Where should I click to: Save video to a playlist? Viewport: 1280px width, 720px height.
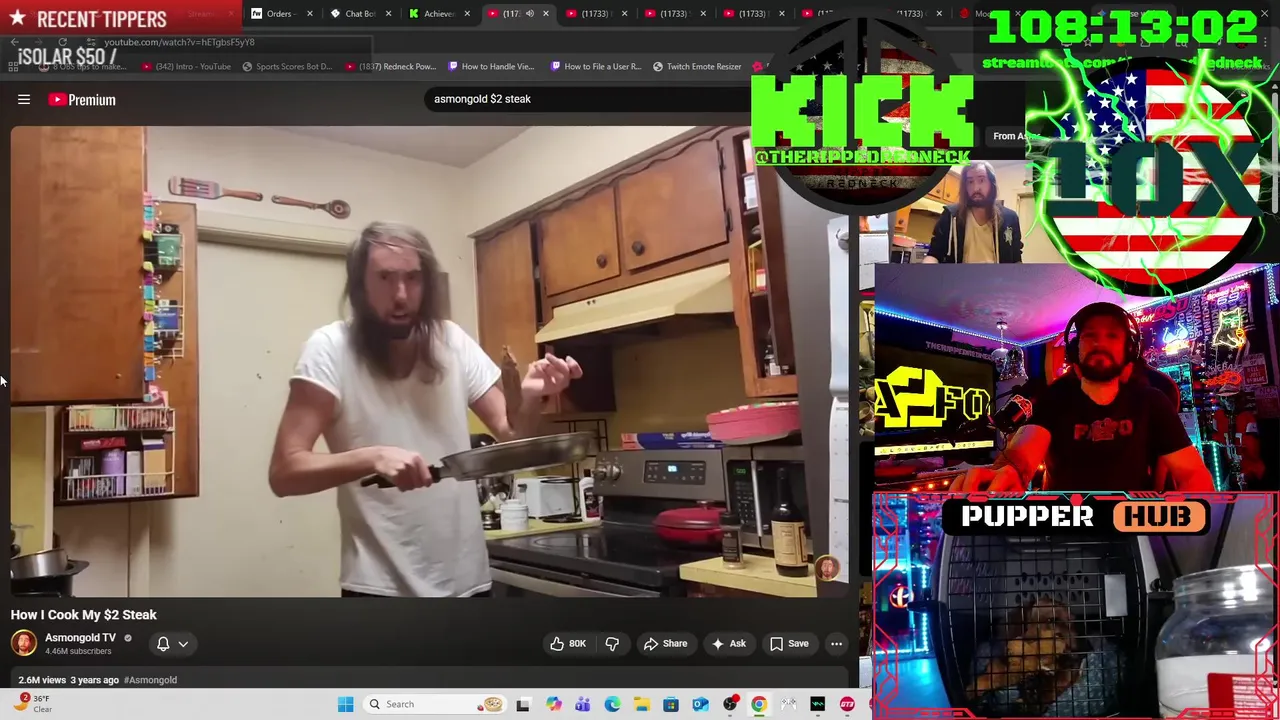(x=788, y=644)
